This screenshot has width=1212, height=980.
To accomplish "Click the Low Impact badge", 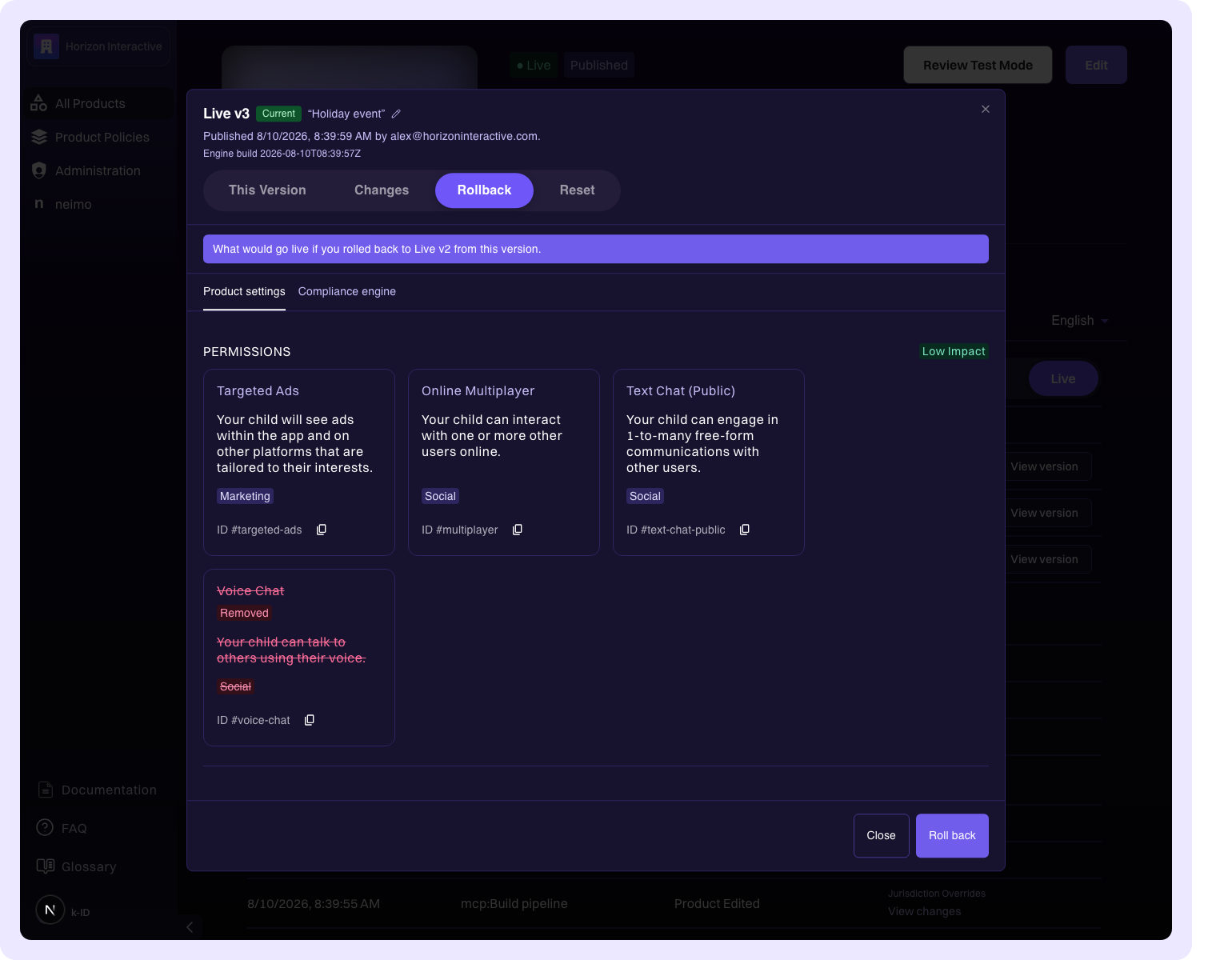I will (954, 351).
